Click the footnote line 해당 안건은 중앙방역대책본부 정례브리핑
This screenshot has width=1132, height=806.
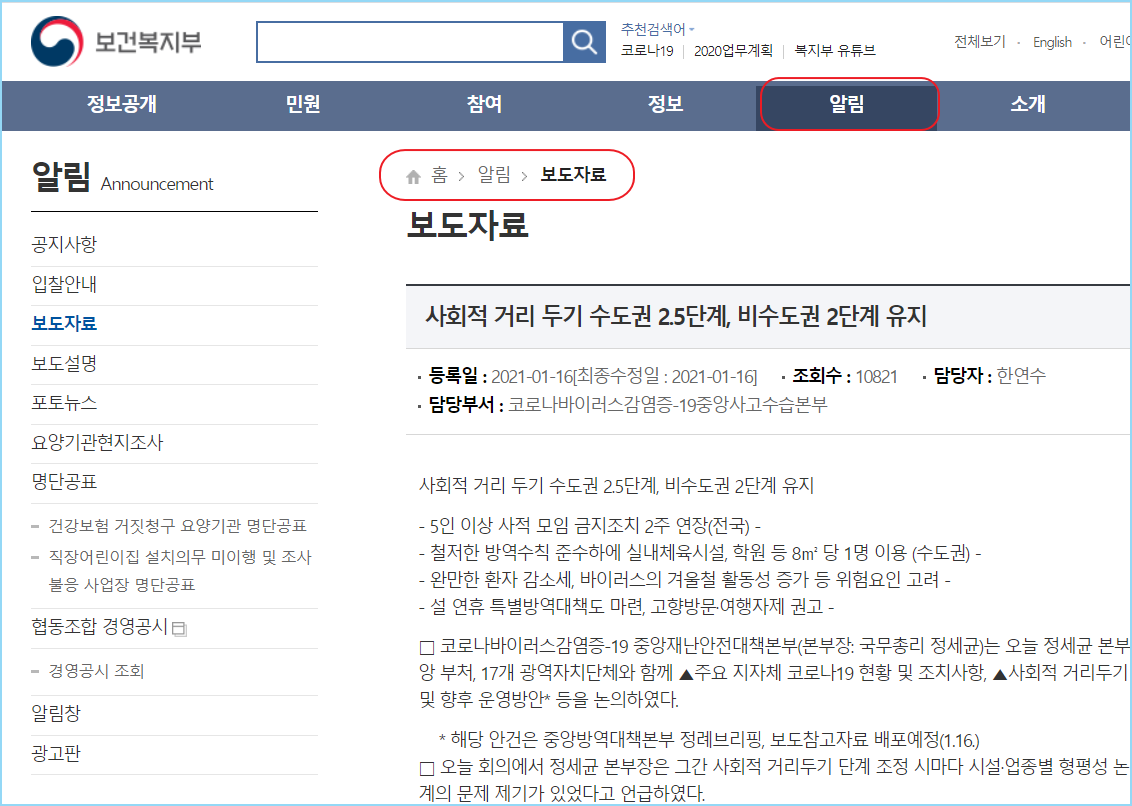pyautogui.click(x=709, y=740)
